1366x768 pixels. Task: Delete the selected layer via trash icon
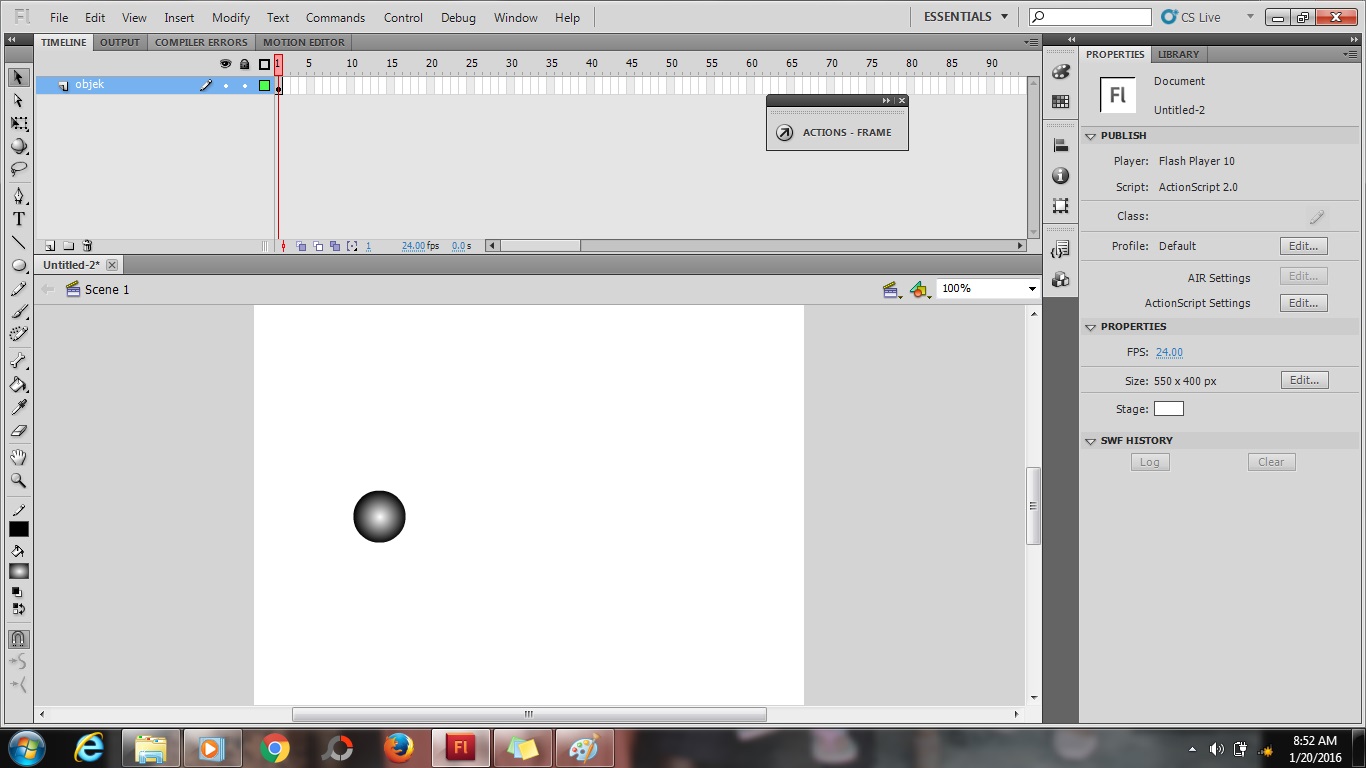click(x=87, y=245)
